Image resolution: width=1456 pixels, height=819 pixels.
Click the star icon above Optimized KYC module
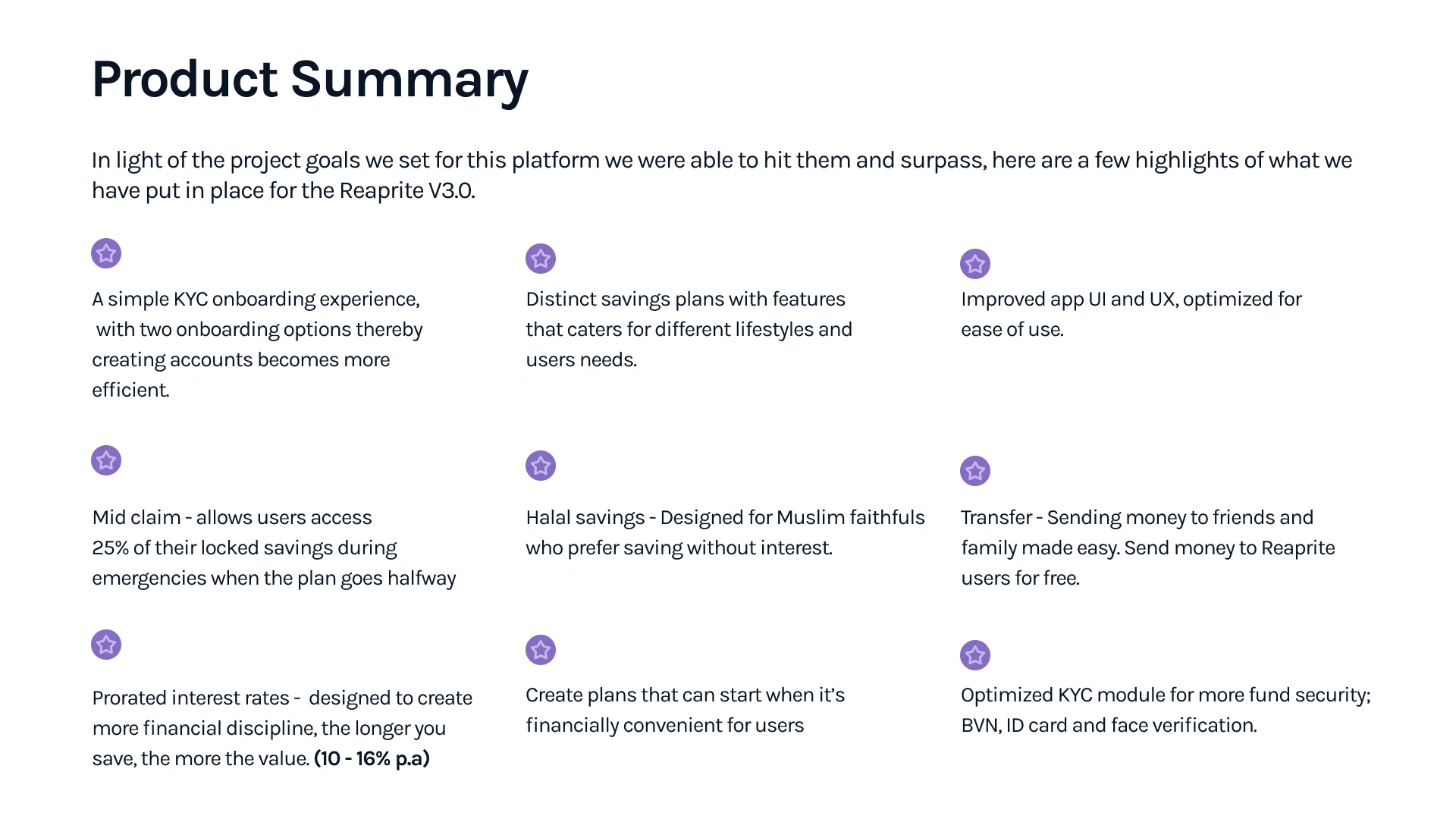(x=975, y=655)
